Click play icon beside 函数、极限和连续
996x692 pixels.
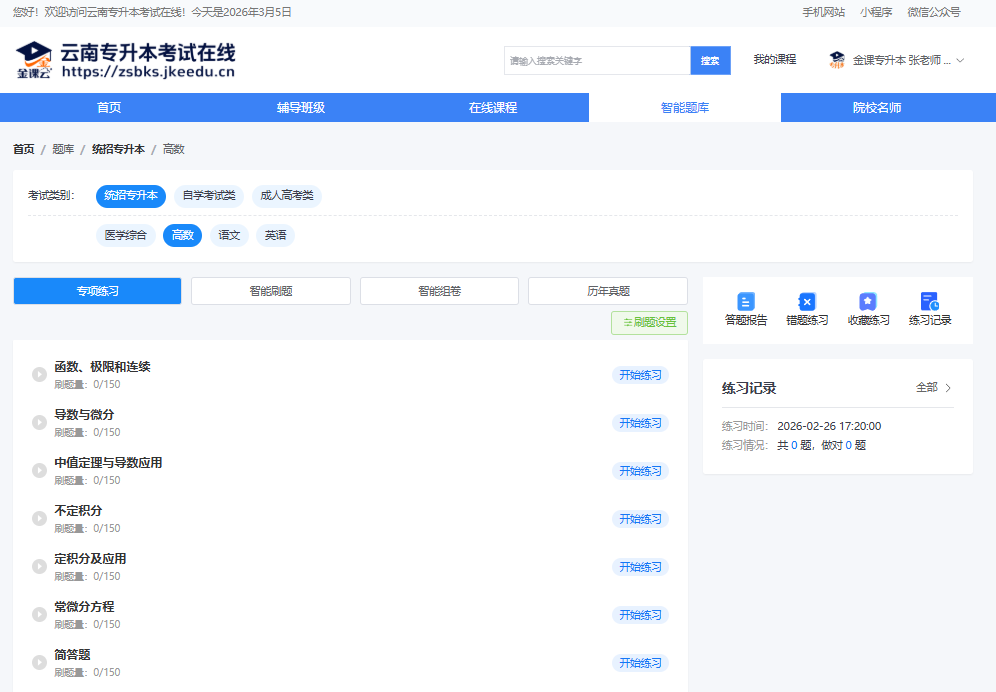tap(39, 374)
